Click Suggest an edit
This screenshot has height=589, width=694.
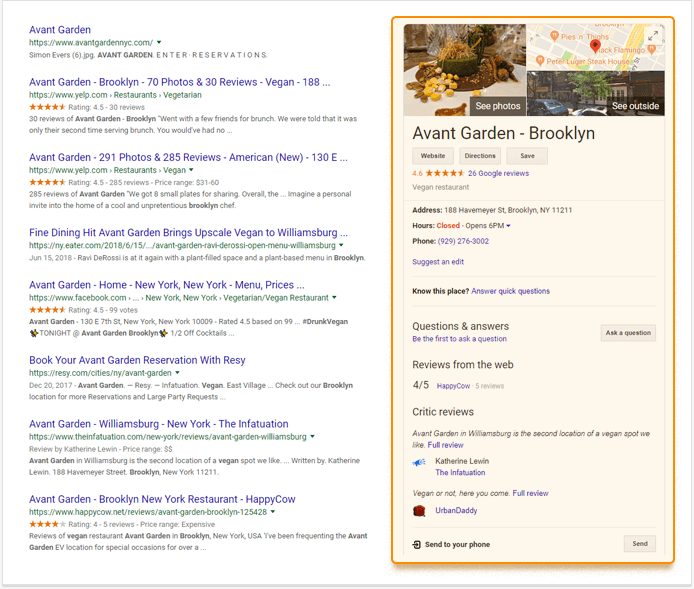pyautogui.click(x=438, y=262)
